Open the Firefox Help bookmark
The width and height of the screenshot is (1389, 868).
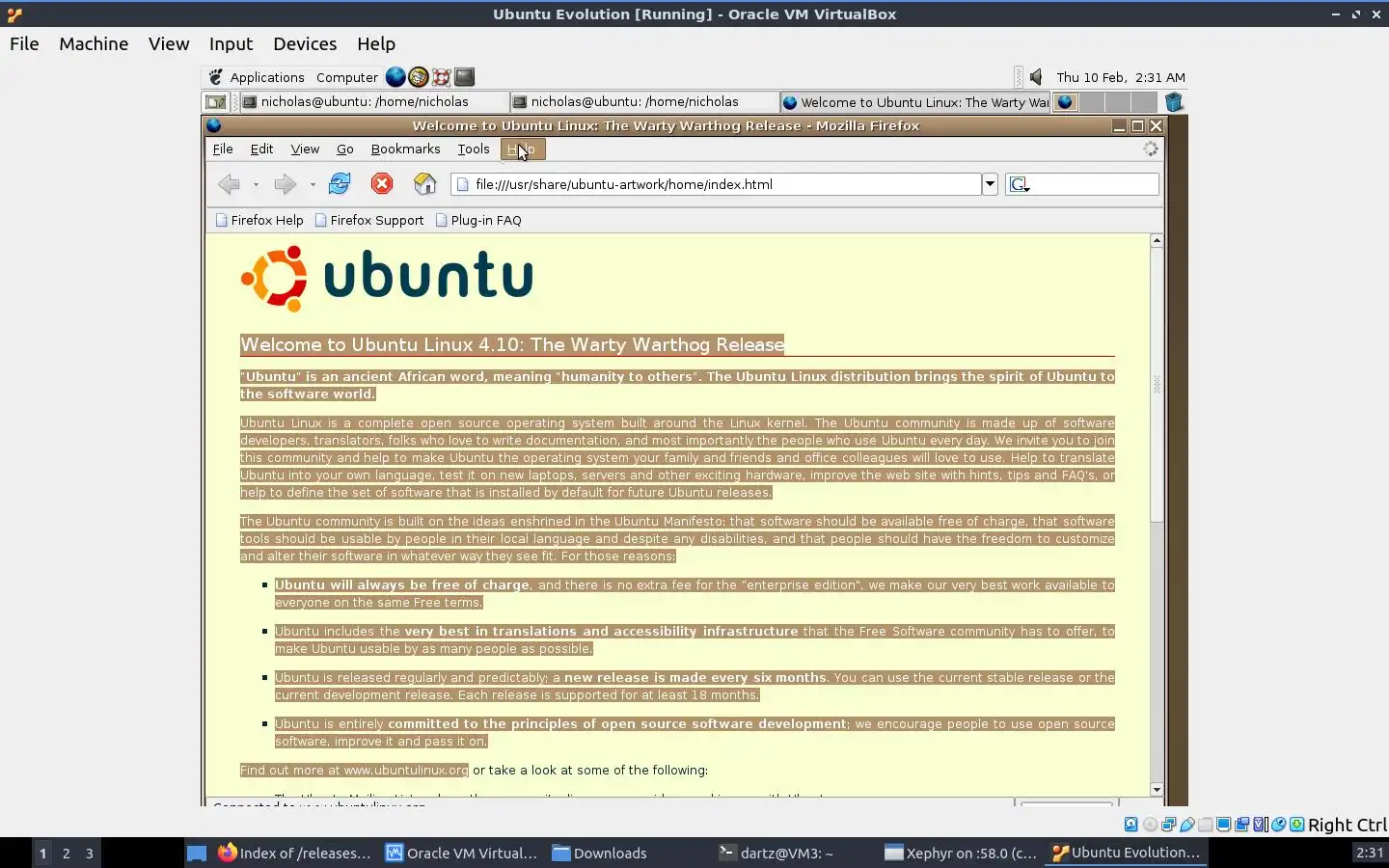pos(259,220)
